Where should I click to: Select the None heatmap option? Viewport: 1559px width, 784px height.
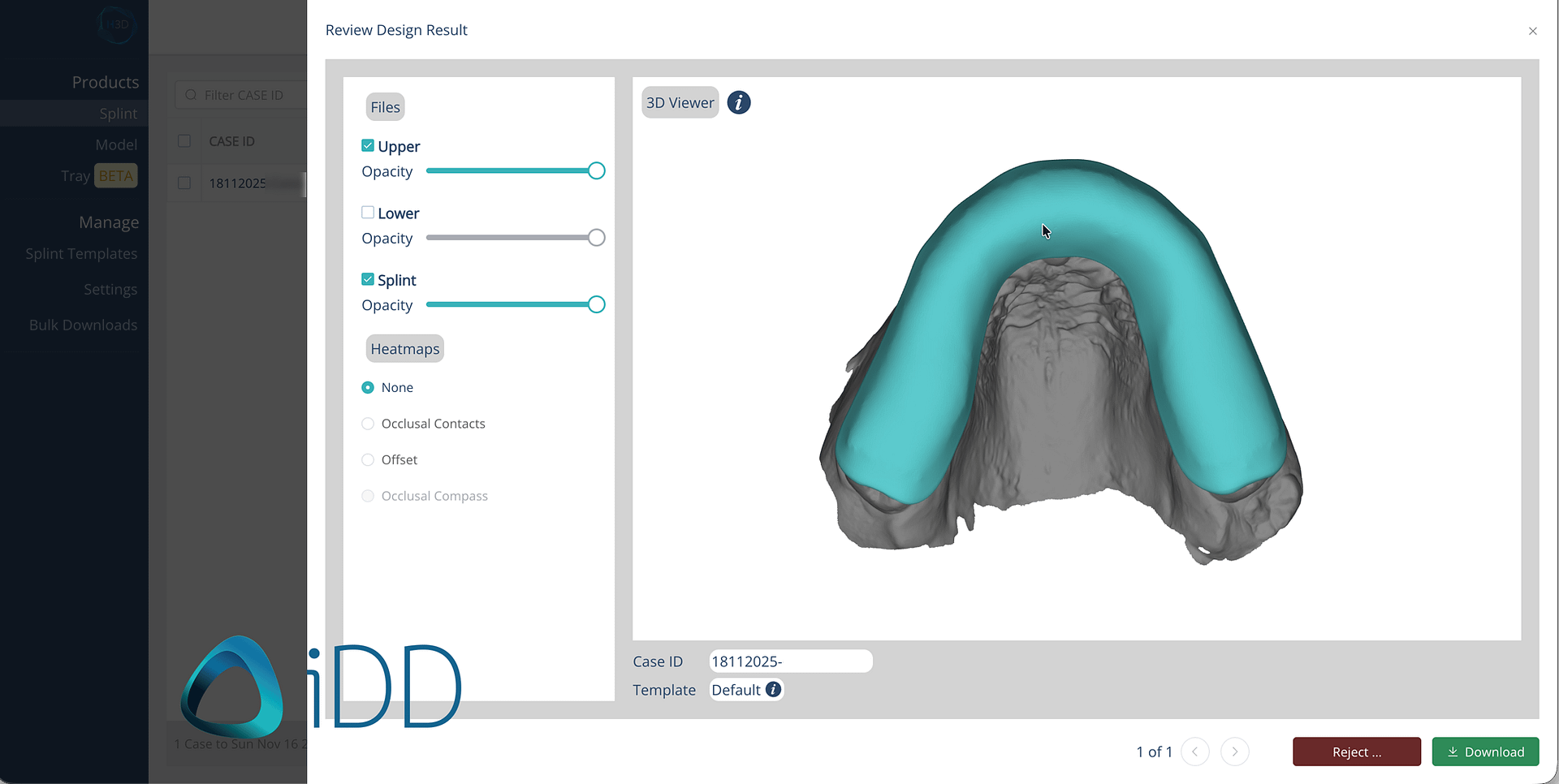368,388
